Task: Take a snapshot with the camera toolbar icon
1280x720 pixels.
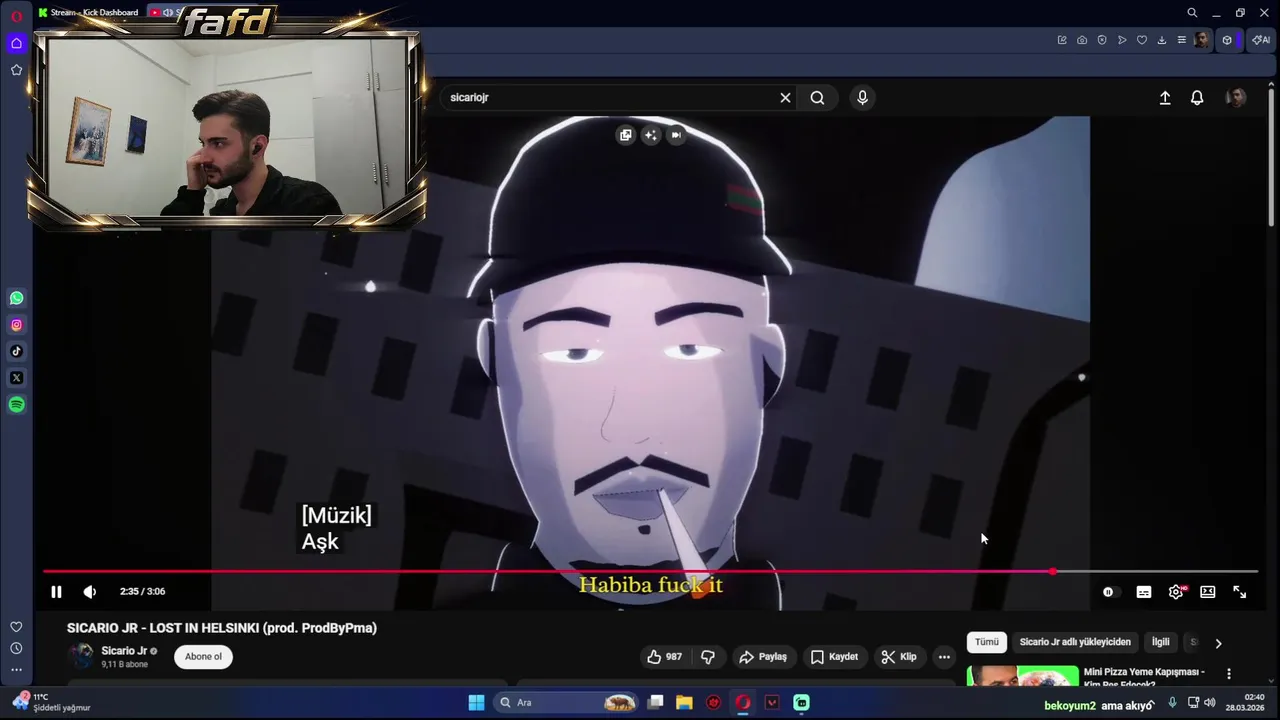Action: [1082, 40]
